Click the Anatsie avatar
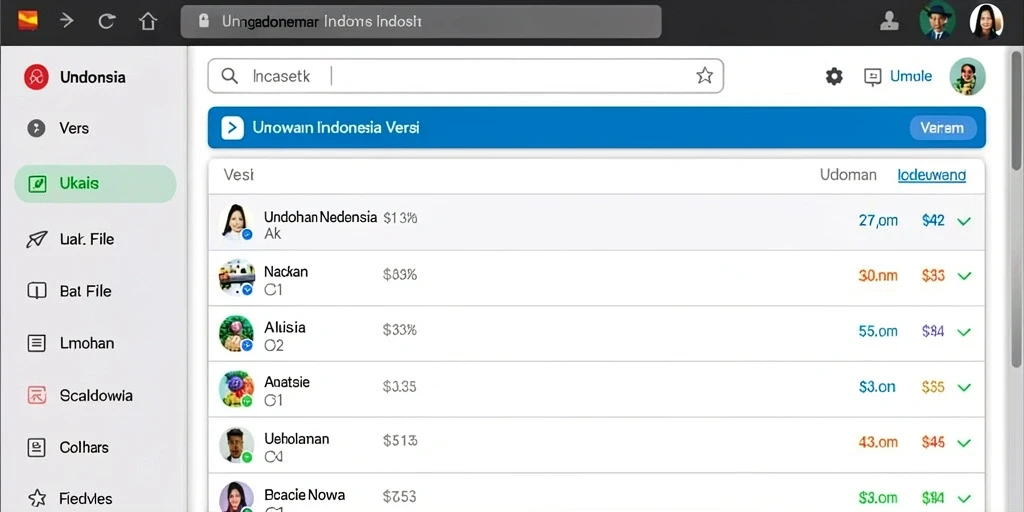The height and width of the screenshot is (512, 1024). [x=236, y=389]
